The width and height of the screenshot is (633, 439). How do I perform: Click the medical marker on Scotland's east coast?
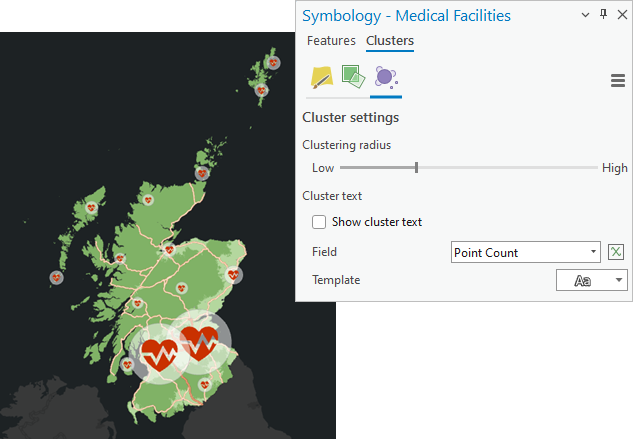234,275
